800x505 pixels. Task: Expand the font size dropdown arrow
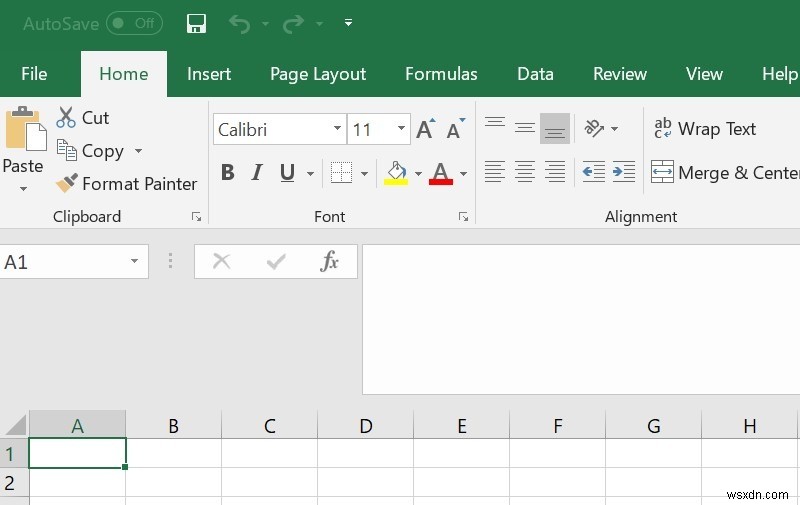pos(402,129)
